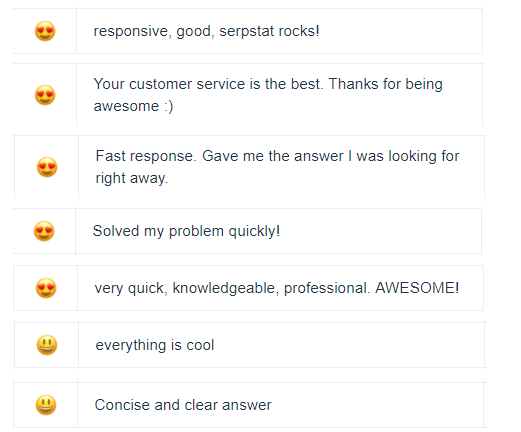Click smiley emoji beside 'Concise and clear answer'
Screen dimensions: 521x432
pyautogui.click(x=46, y=405)
